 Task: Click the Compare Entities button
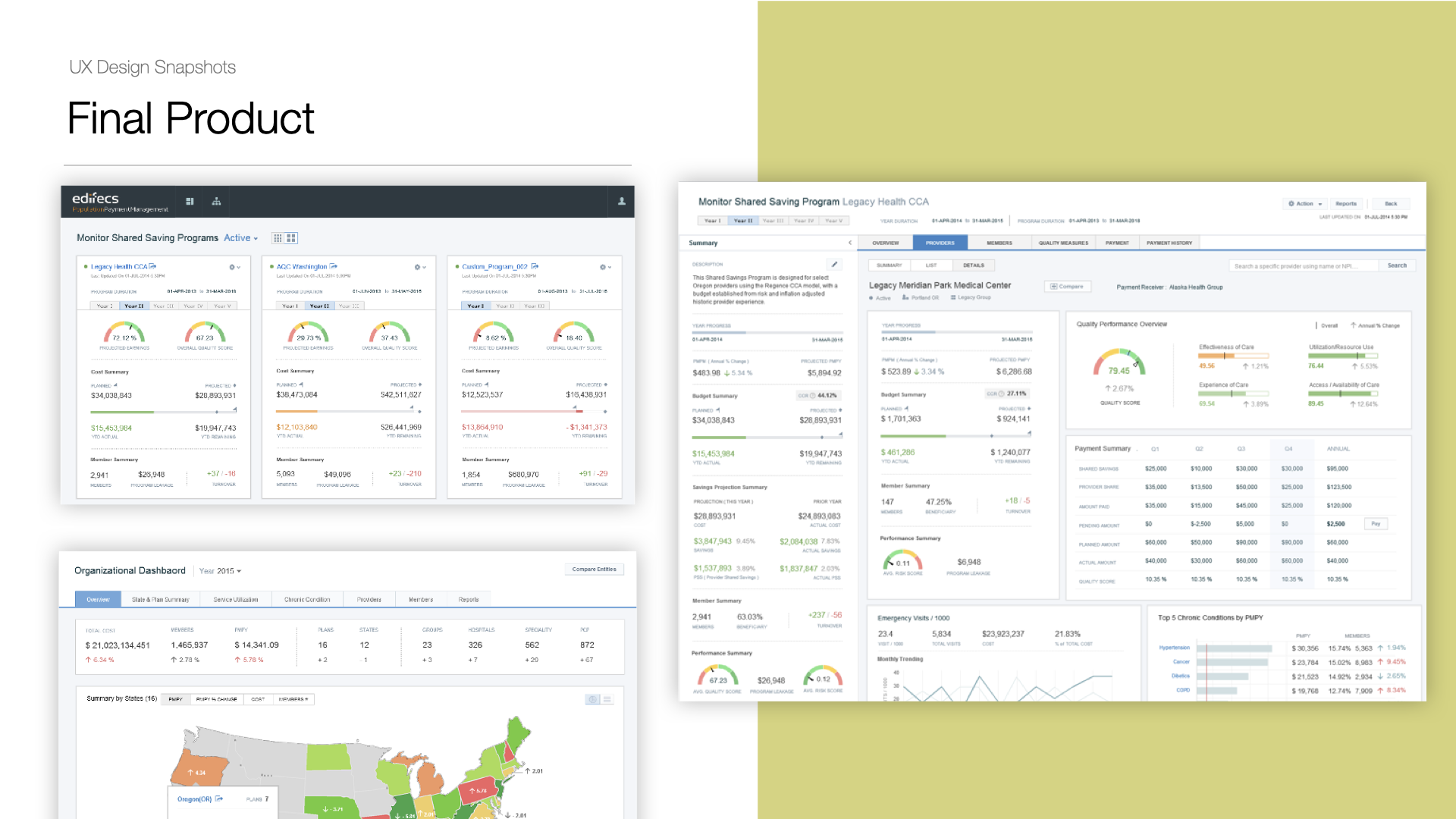[x=594, y=570]
